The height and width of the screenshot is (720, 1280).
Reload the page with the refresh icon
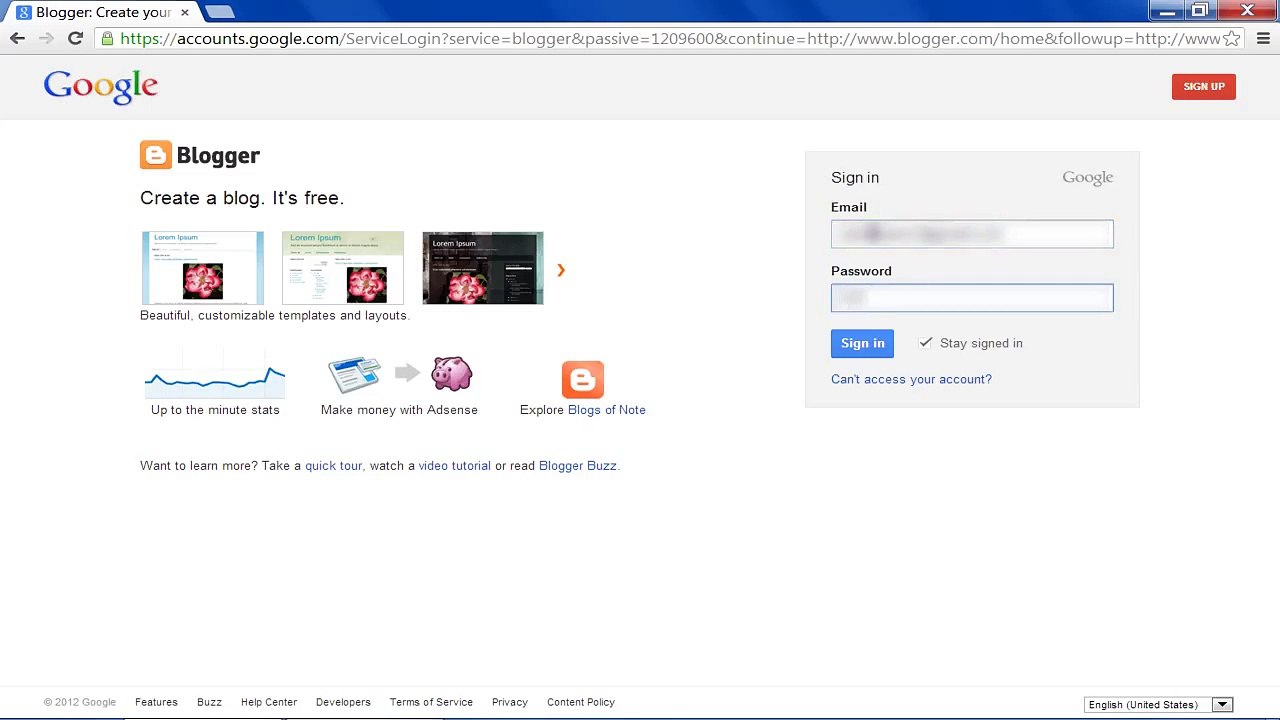click(x=75, y=39)
